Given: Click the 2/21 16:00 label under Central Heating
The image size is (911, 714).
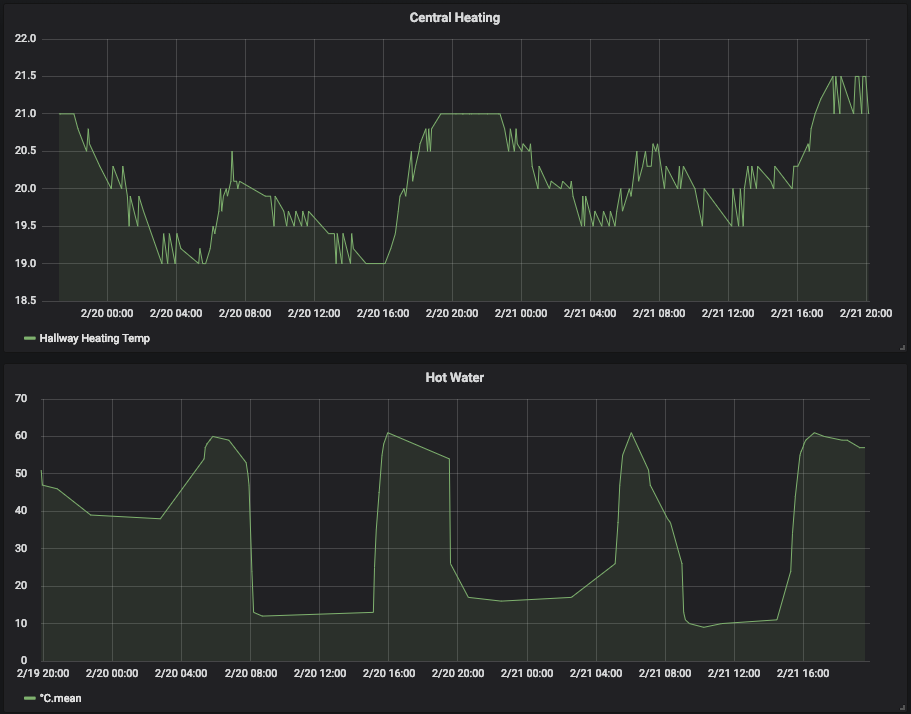Looking at the screenshot, I should click(x=797, y=313).
